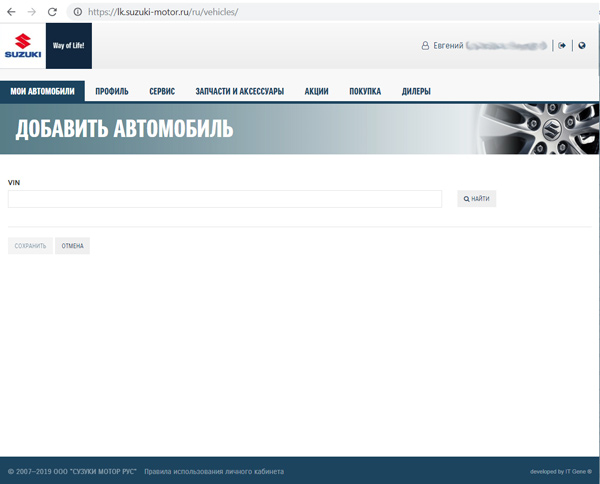Screen dimensions: 600x484
Task: Click the user profile icon beside Евгений
Action: (425, 46)
